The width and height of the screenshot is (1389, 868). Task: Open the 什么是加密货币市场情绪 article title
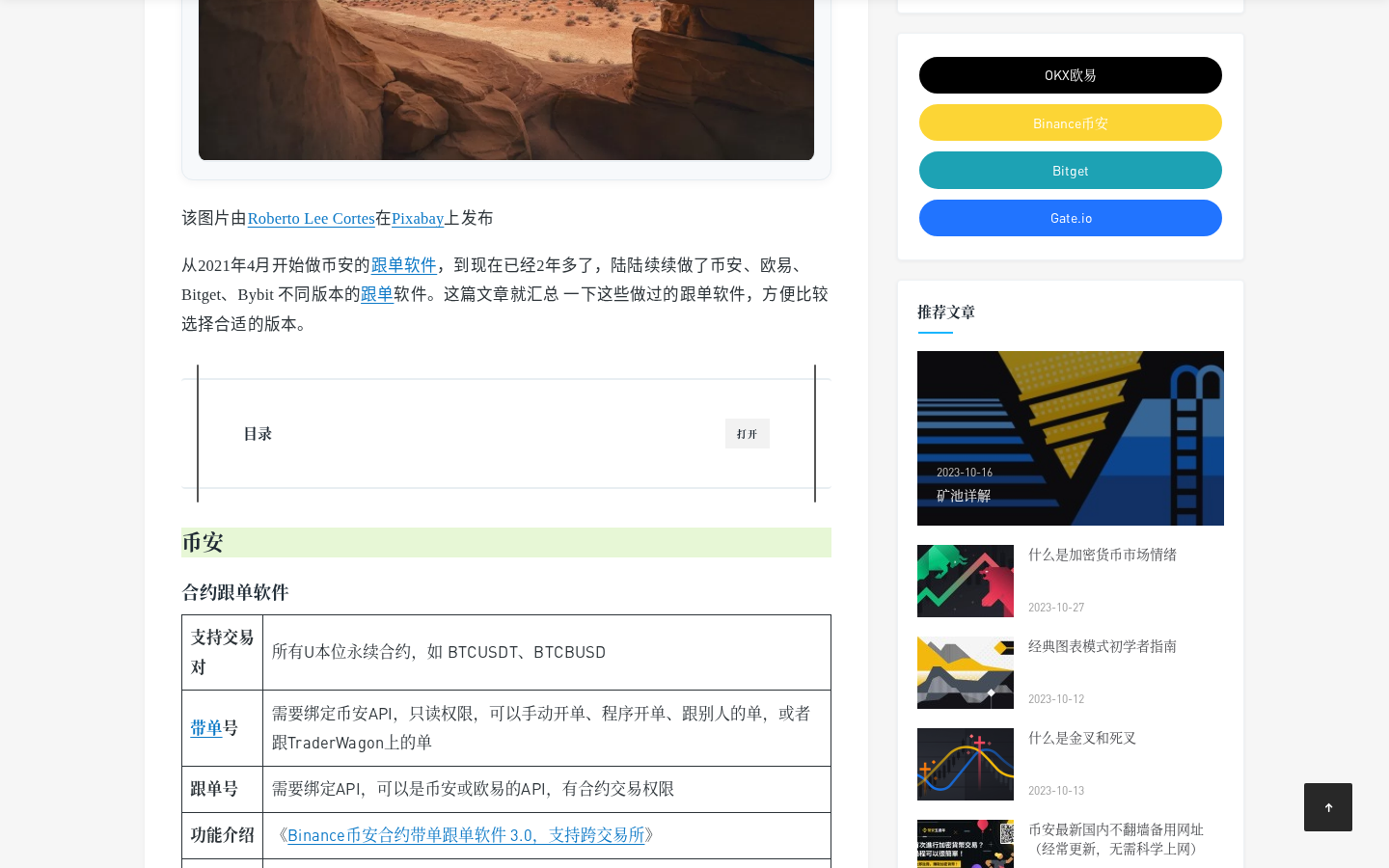(x=1103, y=555)
